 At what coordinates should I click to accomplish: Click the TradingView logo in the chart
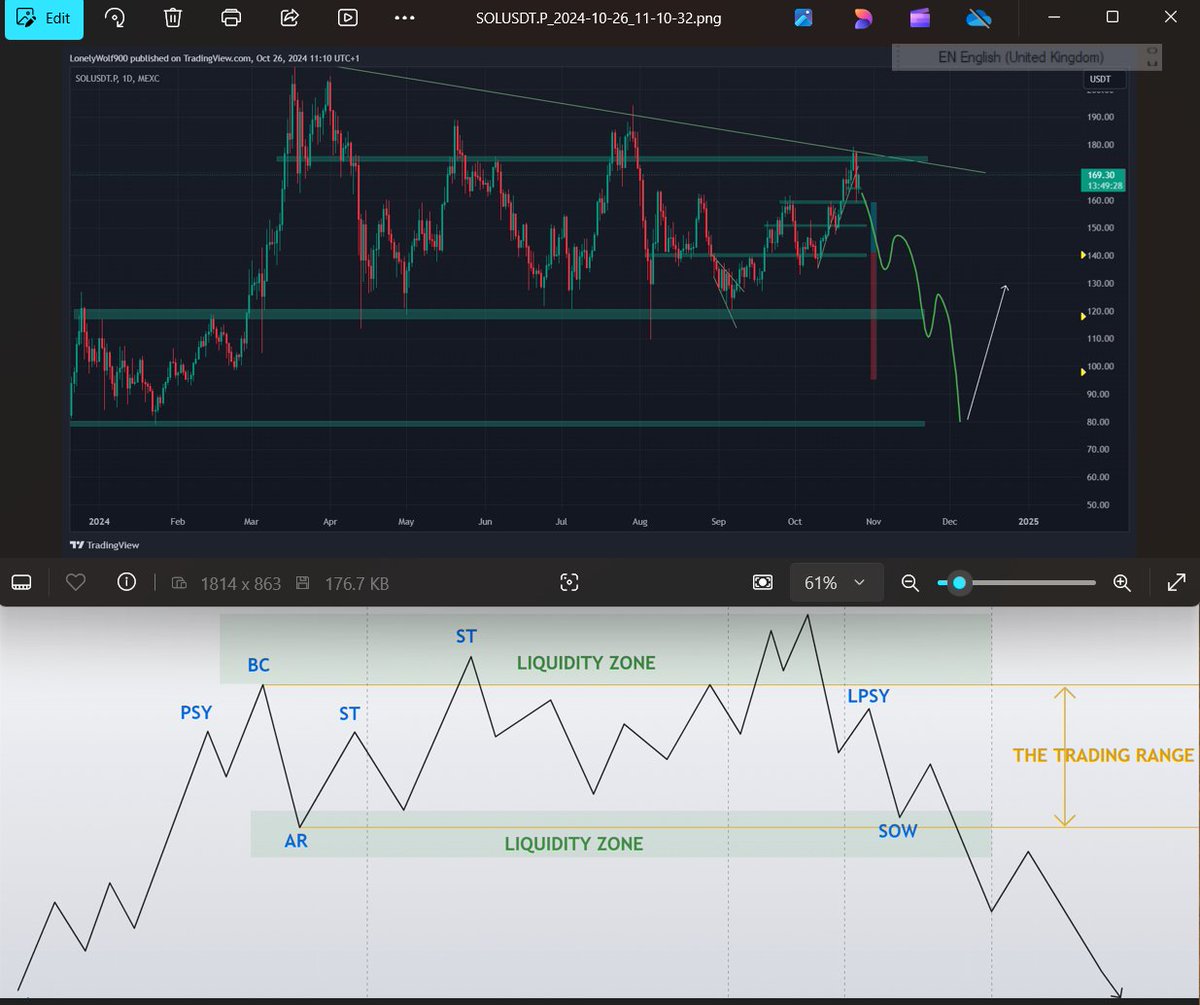pos(104,545)
